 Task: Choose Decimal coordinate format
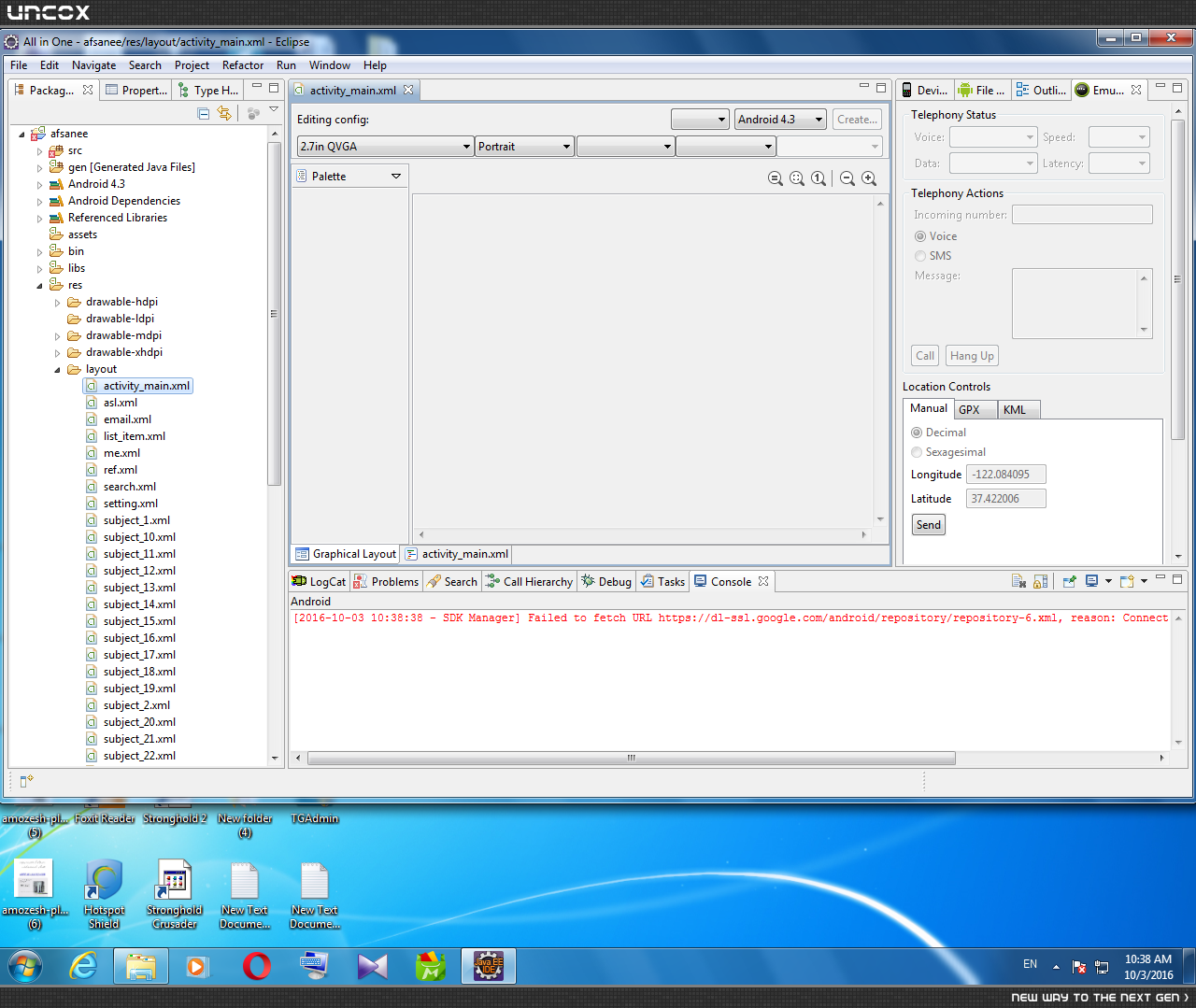(917, 433)
